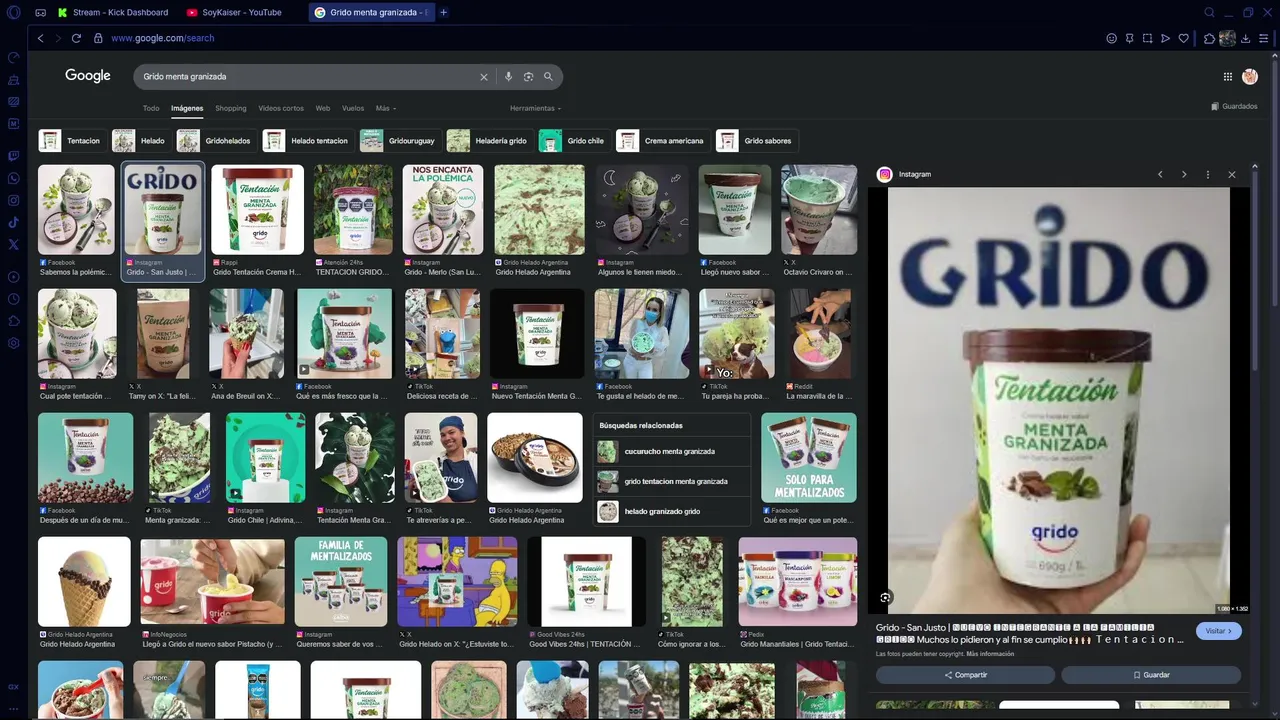Click the Visitar button
Image resolution: width=1280 pixels, height=720 pixels.
coord(1218,631)
